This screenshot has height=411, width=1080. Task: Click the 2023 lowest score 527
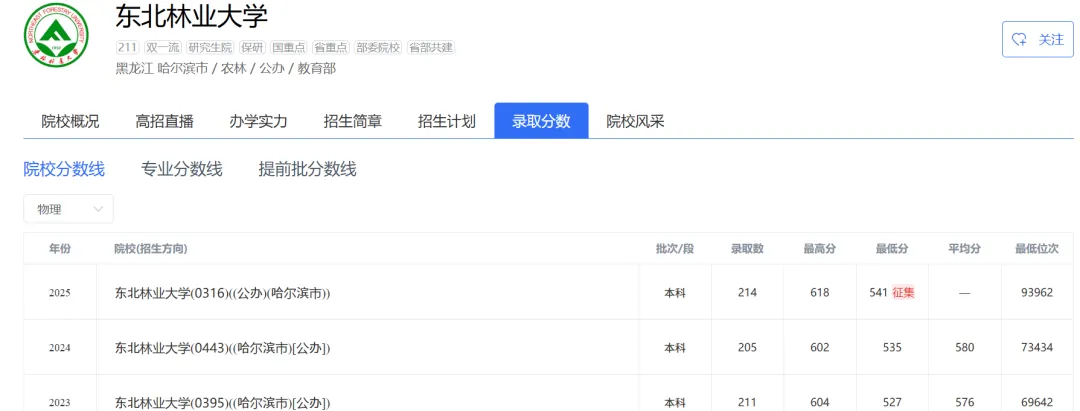(x=892, y=403)
